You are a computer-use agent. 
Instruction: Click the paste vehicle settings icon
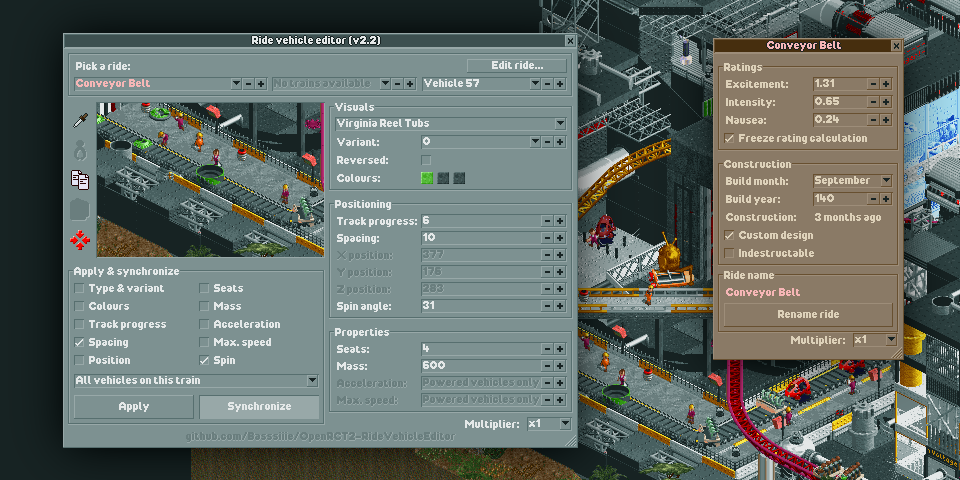(80, 210)
